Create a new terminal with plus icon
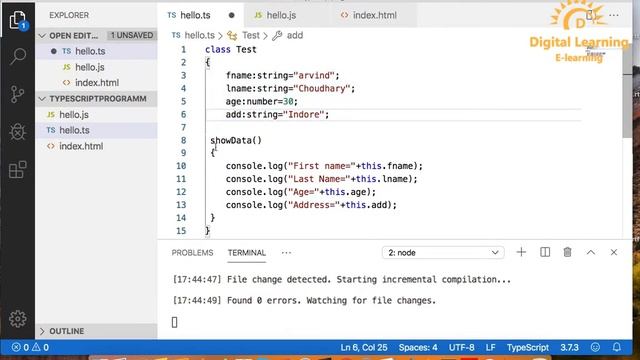The width and height of the screenshot is (640, 360). click(x=521, y=252)
